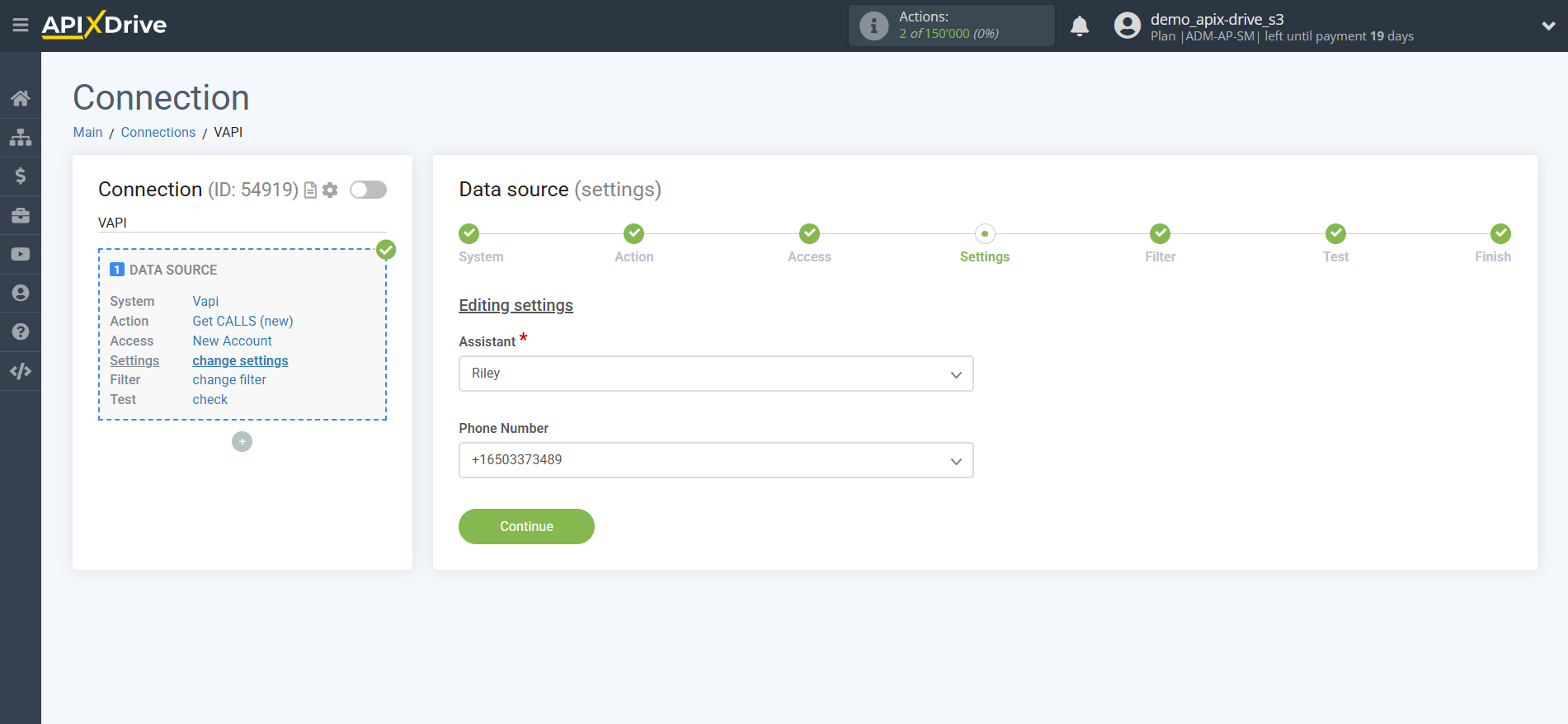Click the VAPI breadcrumb text
This screenshot has height=724, width=1568.
[228, 132]
